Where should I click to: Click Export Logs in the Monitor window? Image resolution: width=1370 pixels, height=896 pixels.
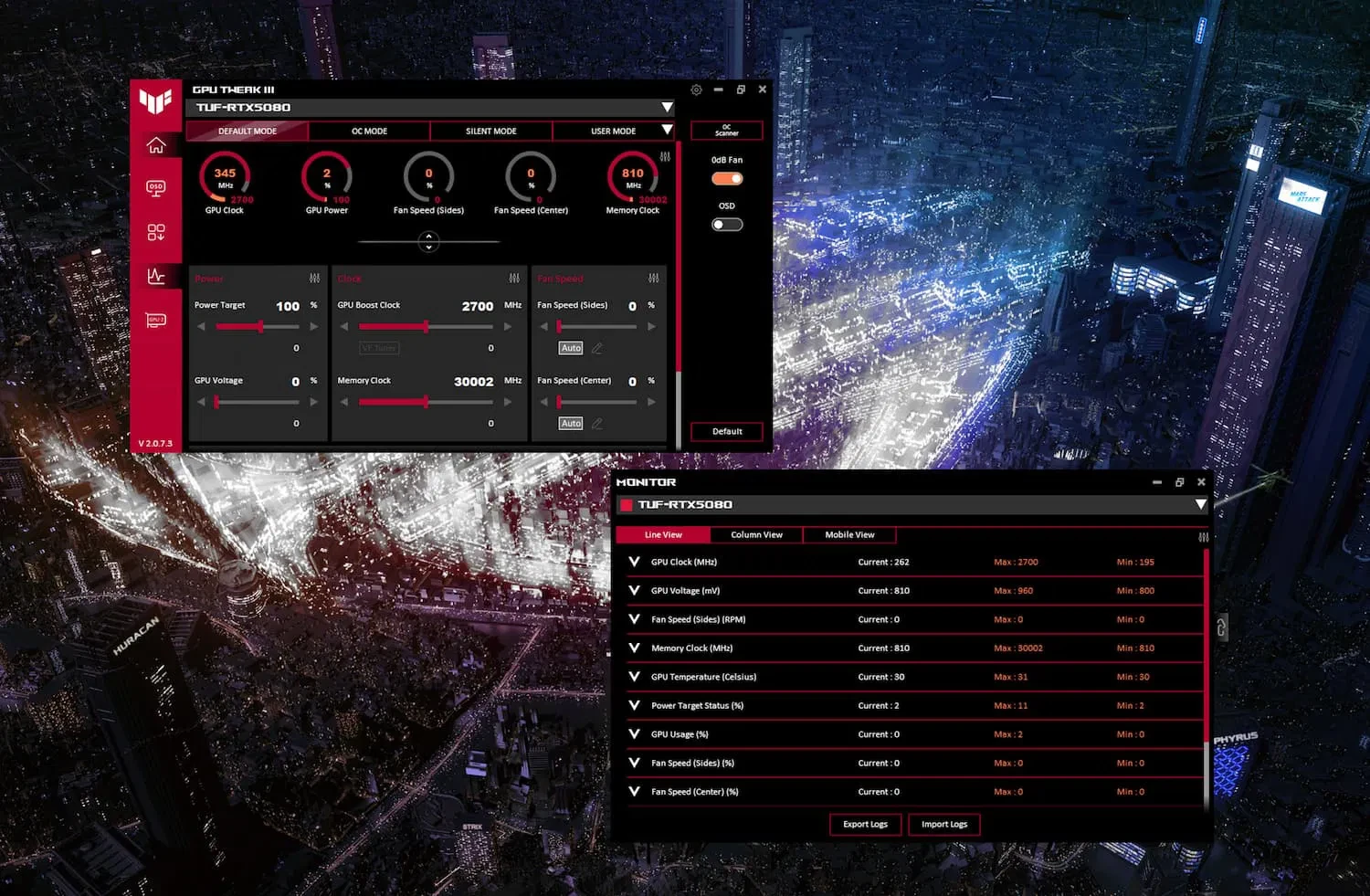tap(864, 824)
